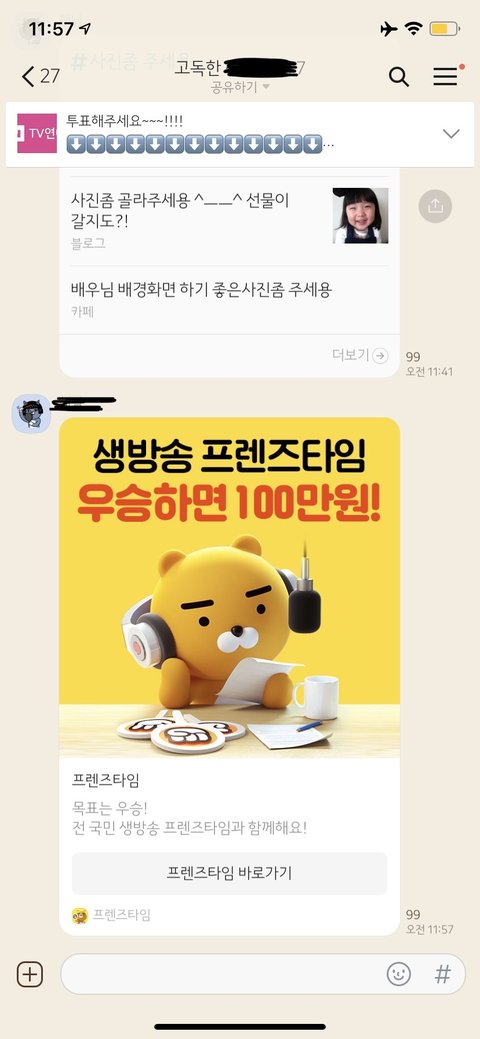
Task: Open the plus attachment button
Action: (x=30, y=974)
